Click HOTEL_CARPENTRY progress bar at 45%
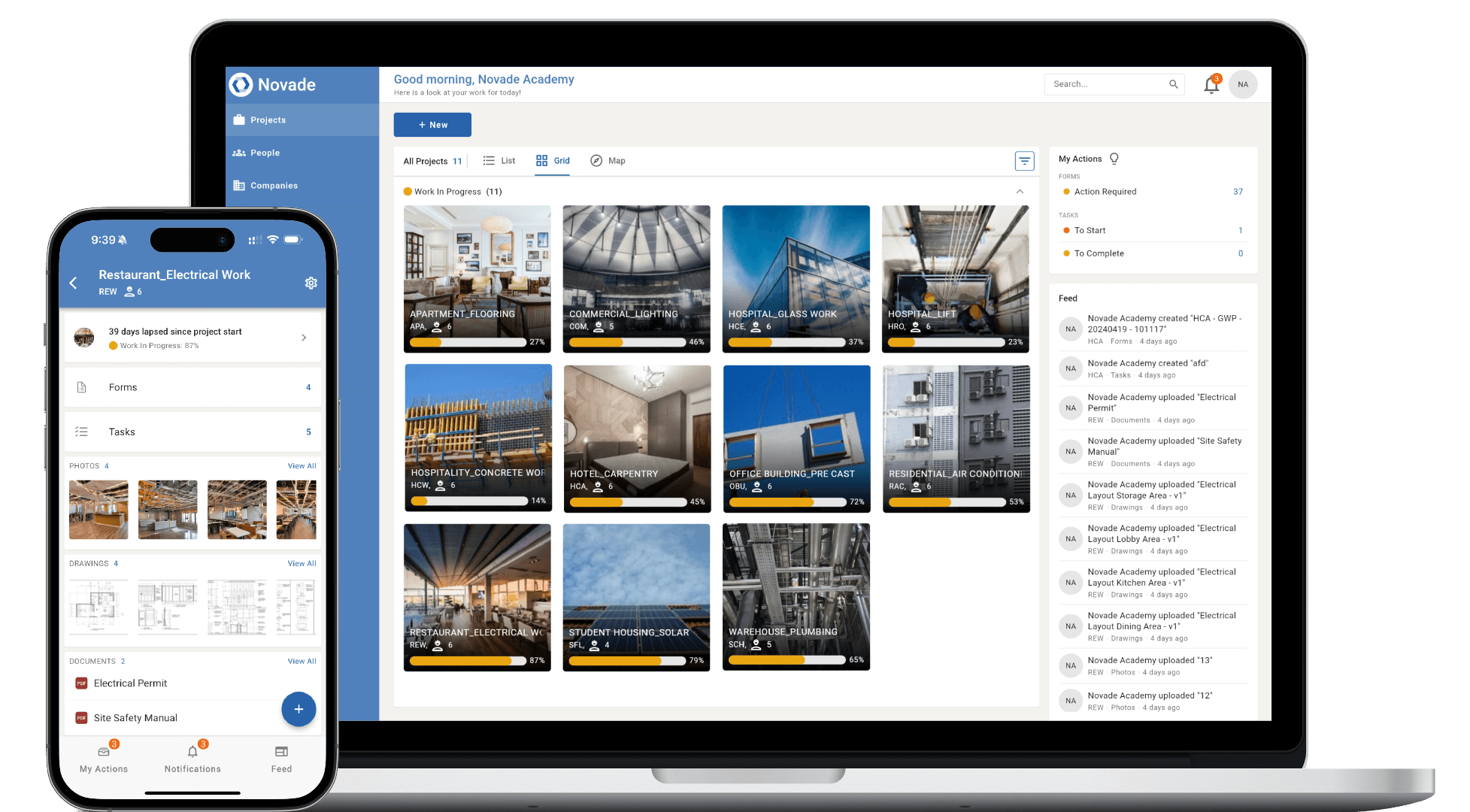The image size is (1470, 812). click(628, 501)
